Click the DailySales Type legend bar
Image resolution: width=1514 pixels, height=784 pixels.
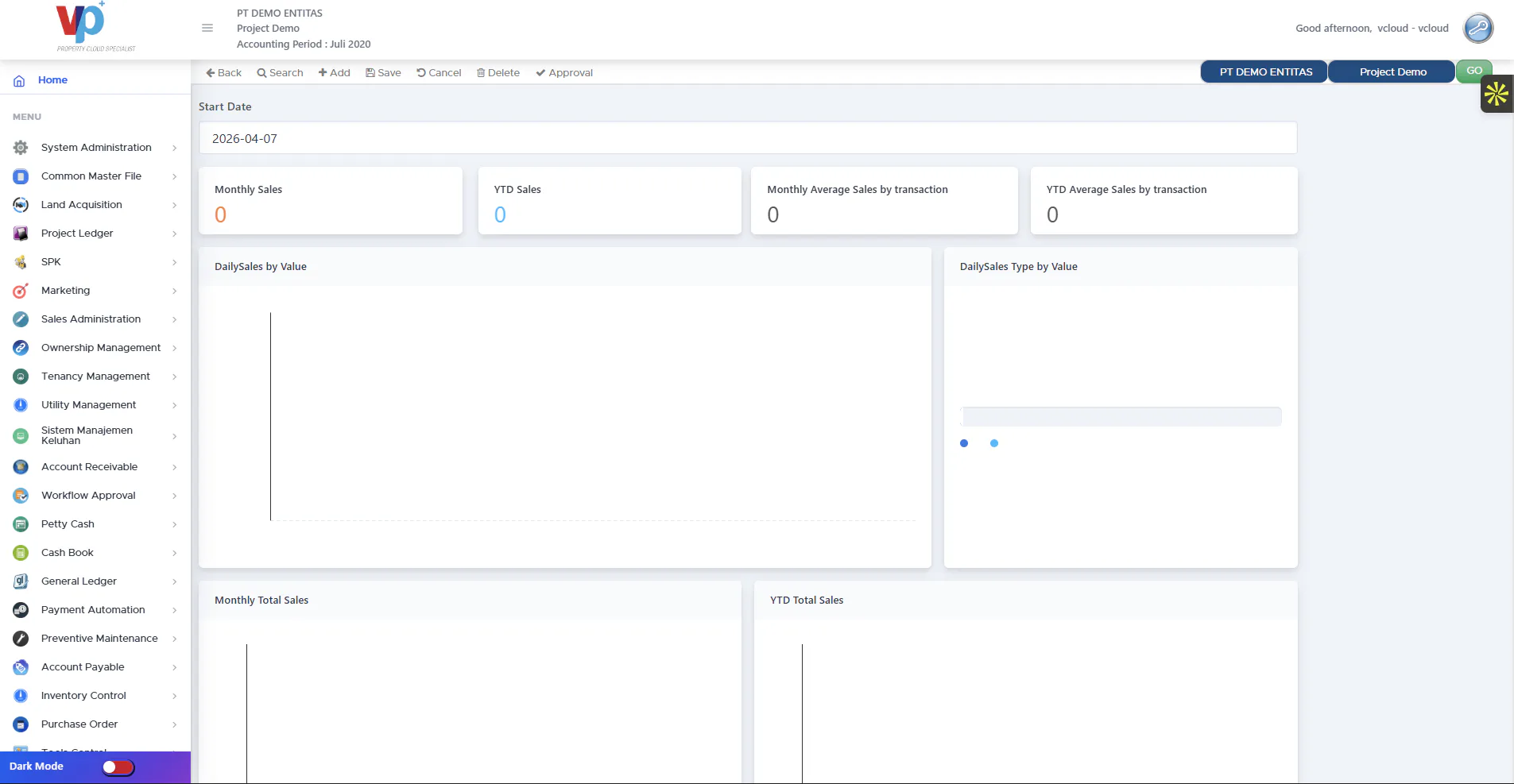click(1121, 416)
